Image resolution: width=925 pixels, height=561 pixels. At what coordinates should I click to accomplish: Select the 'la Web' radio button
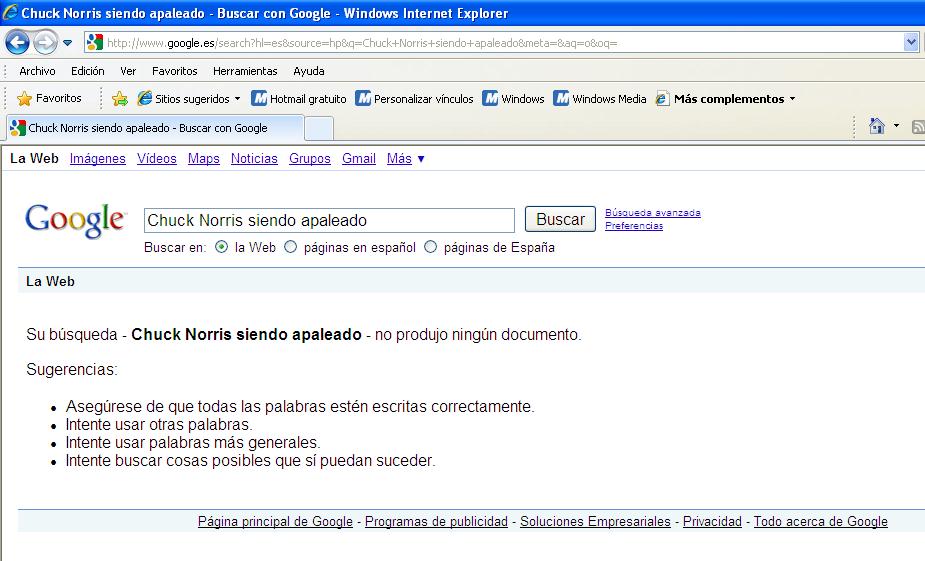coord(222,247)
